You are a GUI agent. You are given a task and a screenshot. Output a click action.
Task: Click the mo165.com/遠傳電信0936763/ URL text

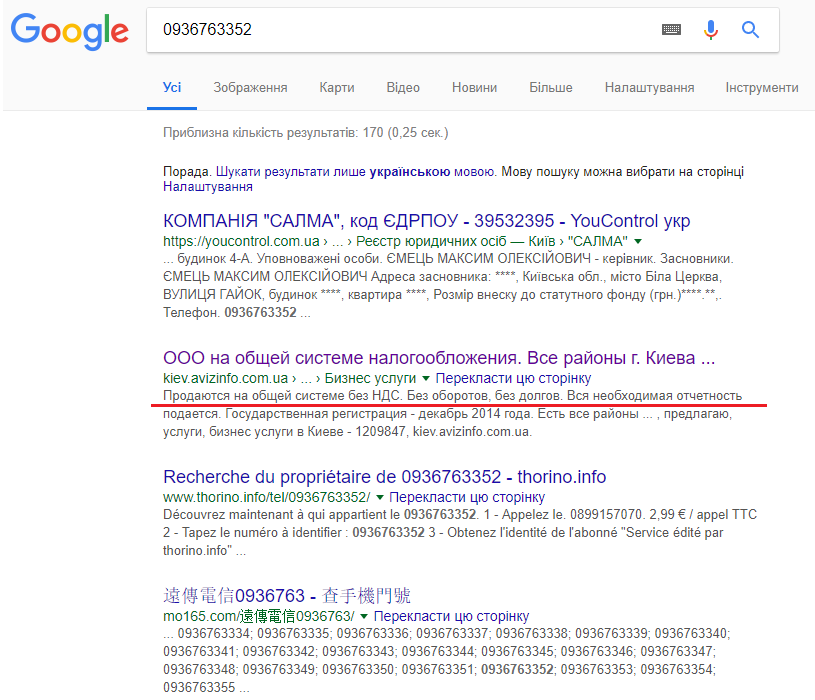point(259,616)
